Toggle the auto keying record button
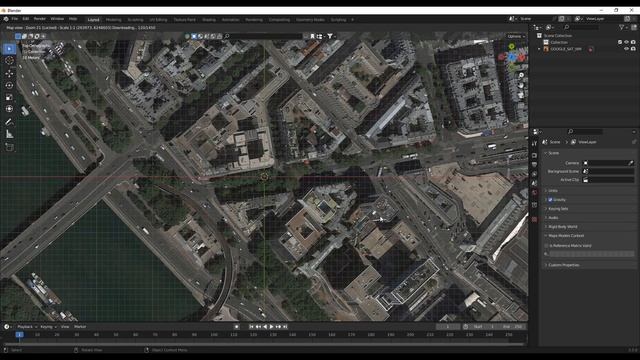The width and height of the screenshot is (640, 360). click(236, 327)
